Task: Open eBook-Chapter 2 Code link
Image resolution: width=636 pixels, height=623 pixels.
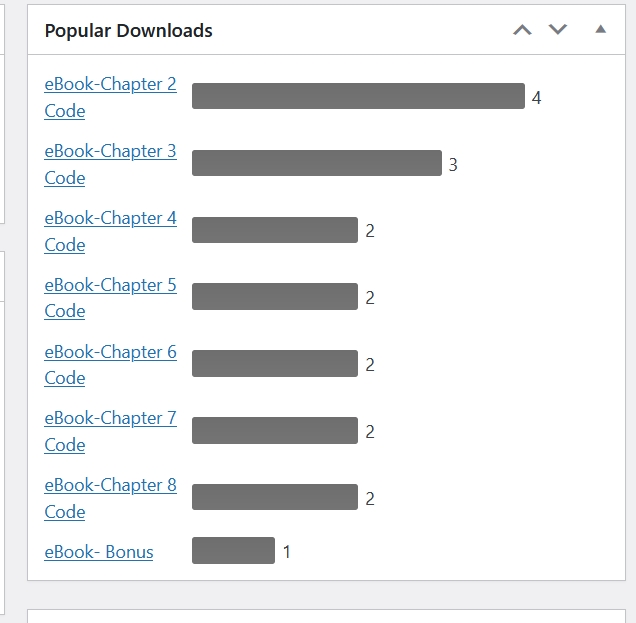Action: [110, 85]
